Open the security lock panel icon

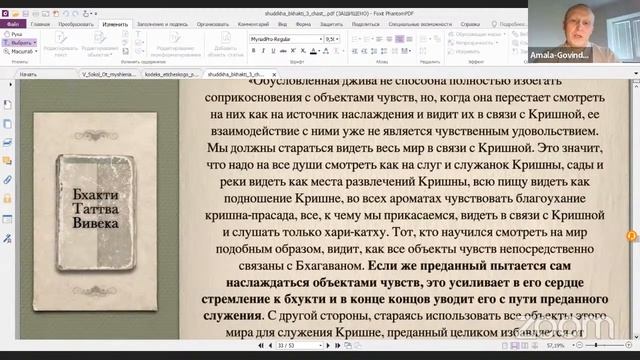coord(7,199)
